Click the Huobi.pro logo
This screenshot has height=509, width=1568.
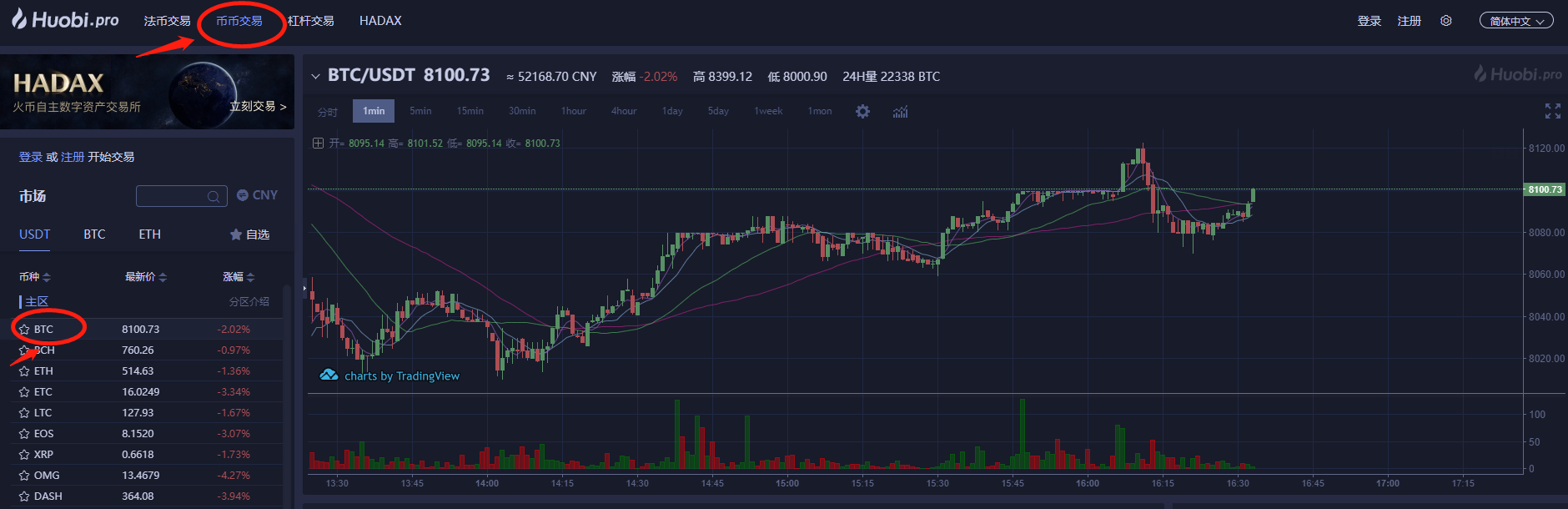(65, 19)
